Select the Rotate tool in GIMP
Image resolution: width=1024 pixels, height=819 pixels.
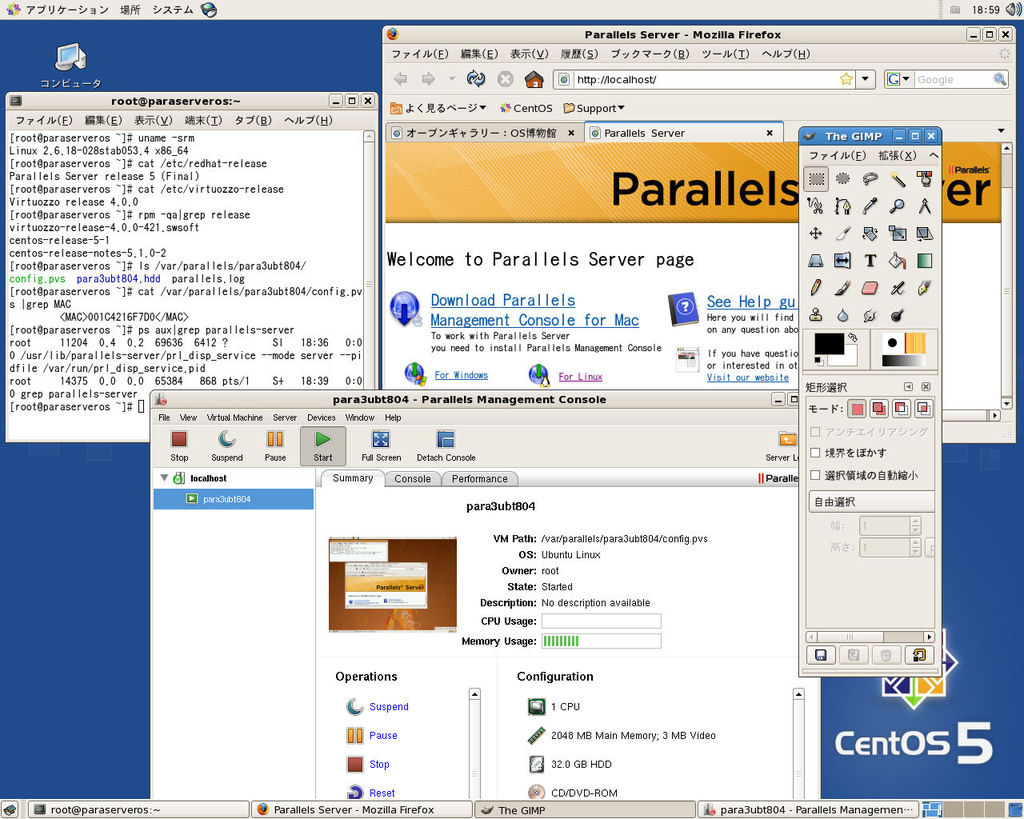coord(870,233)
